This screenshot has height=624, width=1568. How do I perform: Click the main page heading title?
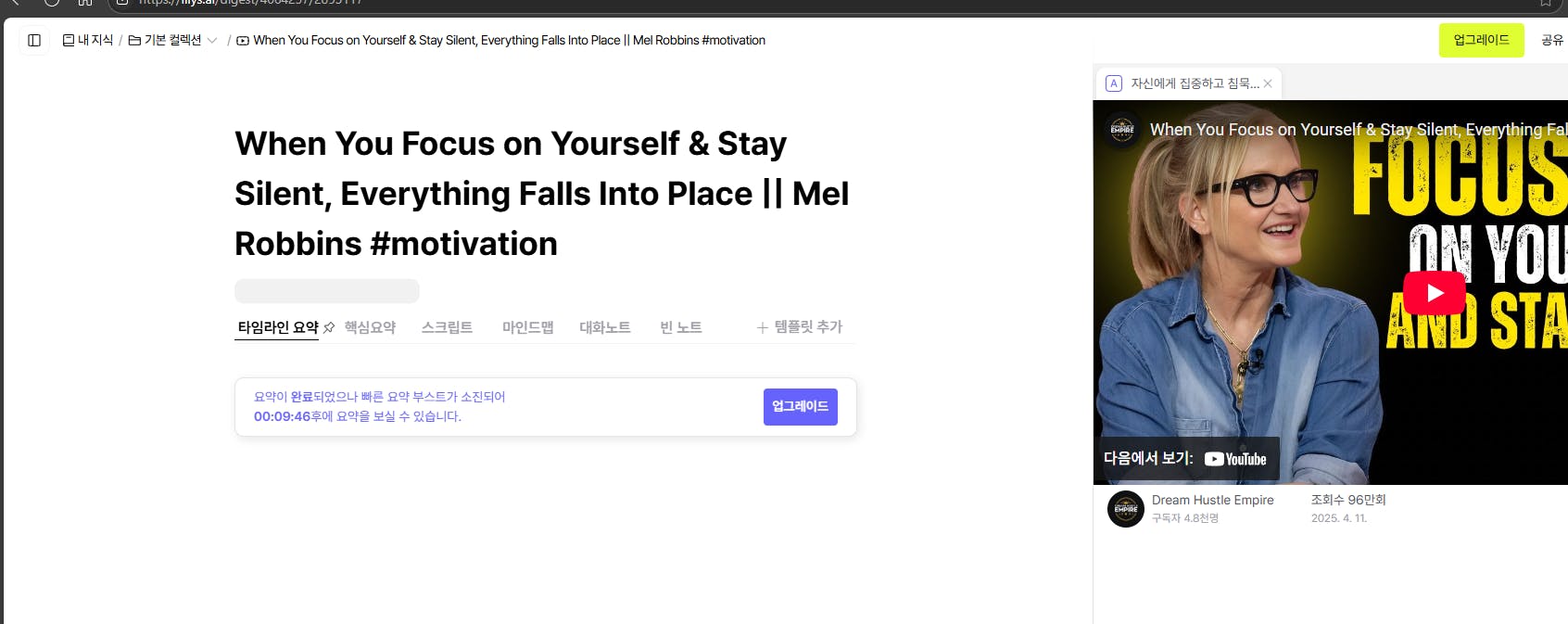(x=541, y=194)
